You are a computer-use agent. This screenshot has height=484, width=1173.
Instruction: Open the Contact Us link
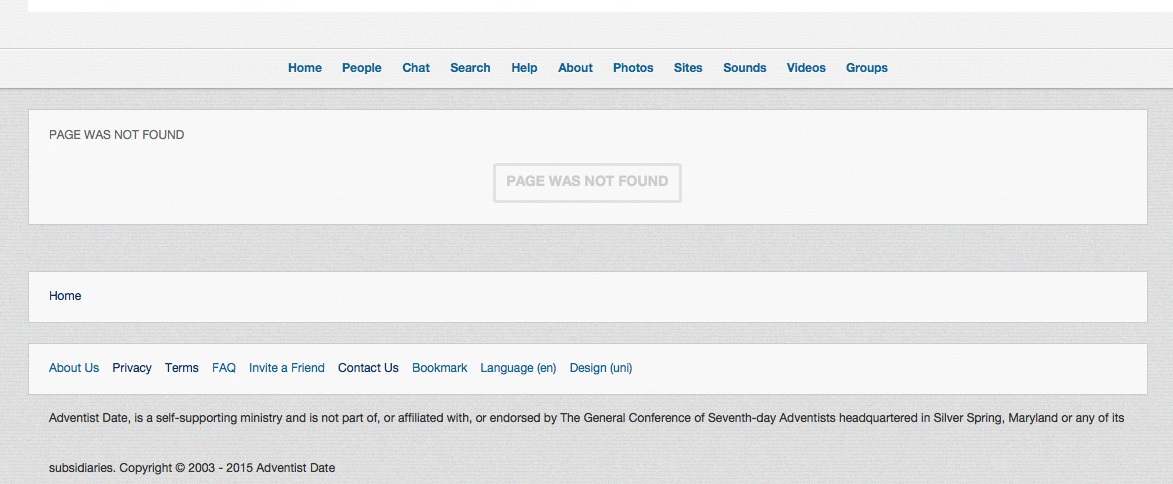coord(368,368)
